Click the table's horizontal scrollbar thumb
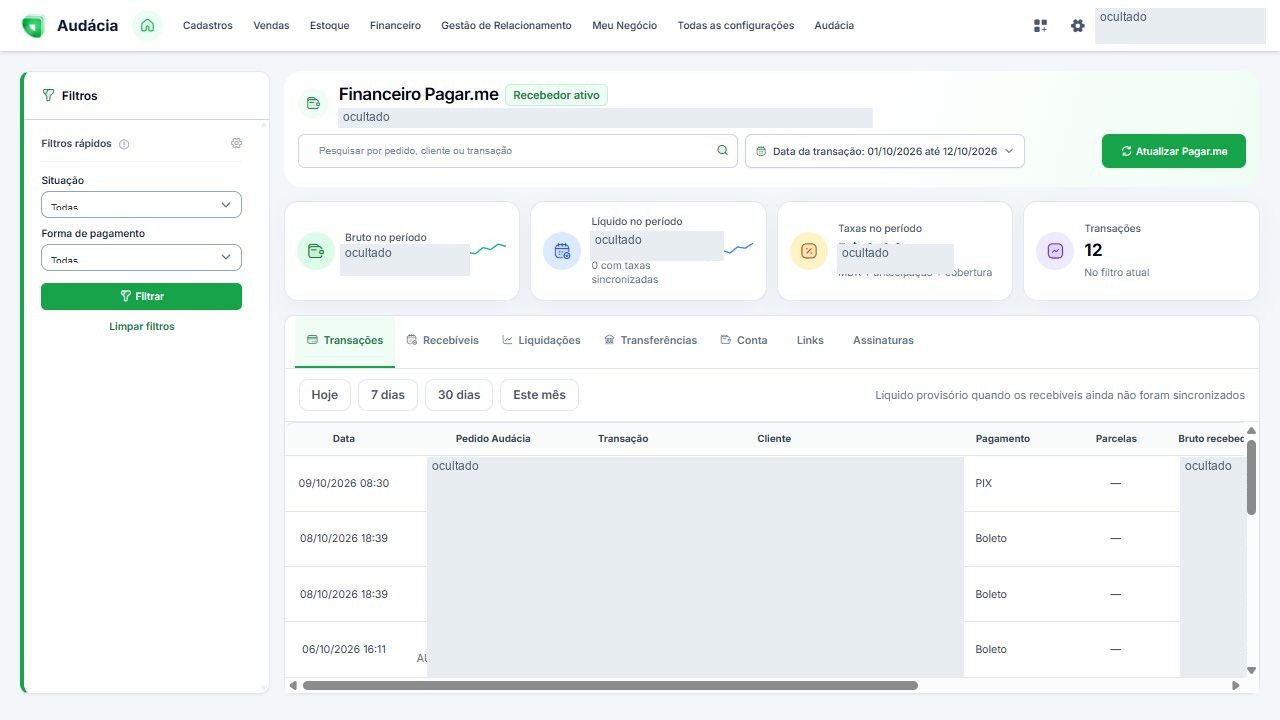This screenshot has width=1280, height=720. (610, 686)
